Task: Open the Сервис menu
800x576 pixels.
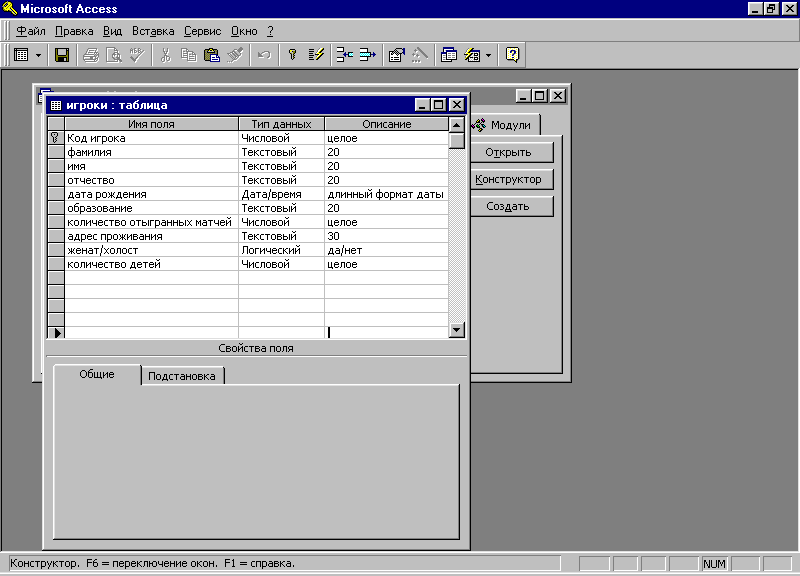Action: 203,31
